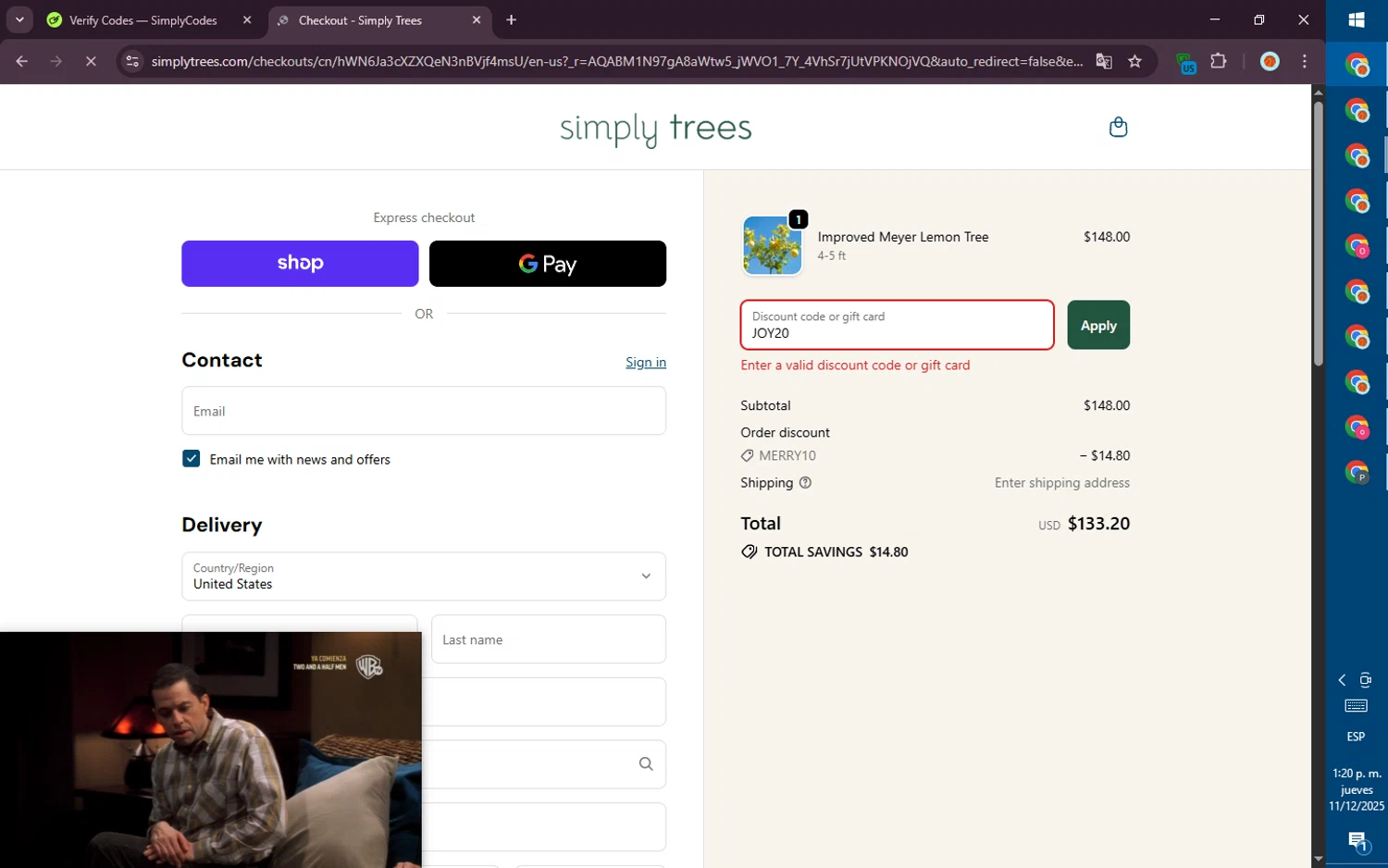The width and height of the screenshot is (1388, 868).
Task: Click the scrollbar down arrow
Action: point(1319,860)
